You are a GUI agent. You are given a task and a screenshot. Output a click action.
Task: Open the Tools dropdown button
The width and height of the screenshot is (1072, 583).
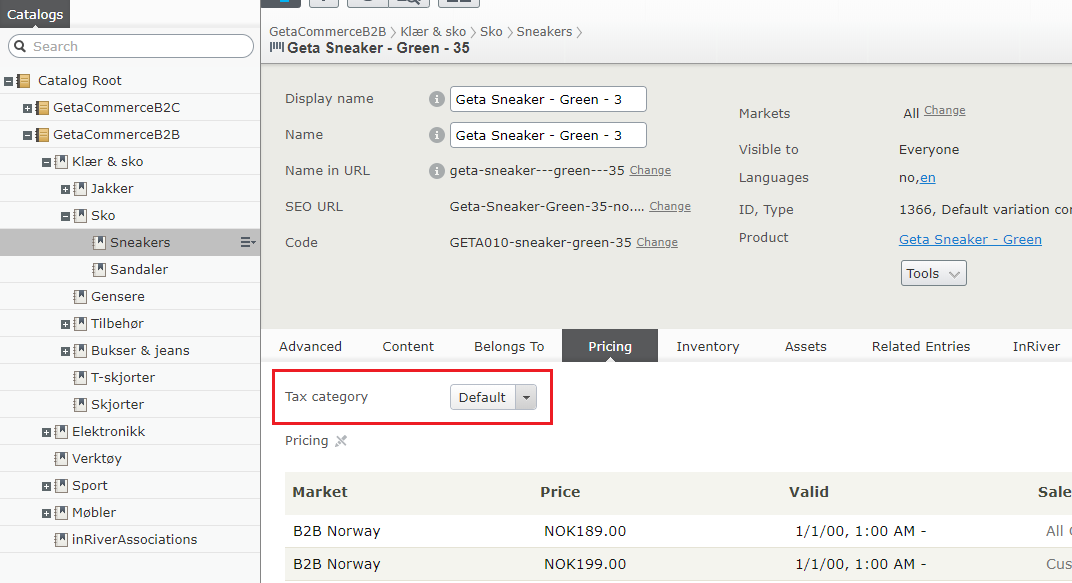pyautogui.click(x=933, y=273)
